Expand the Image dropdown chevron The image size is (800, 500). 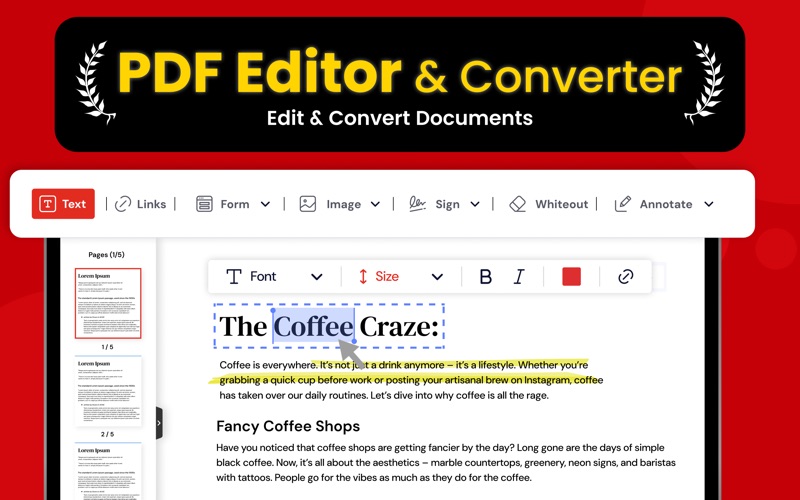point(376,204)
